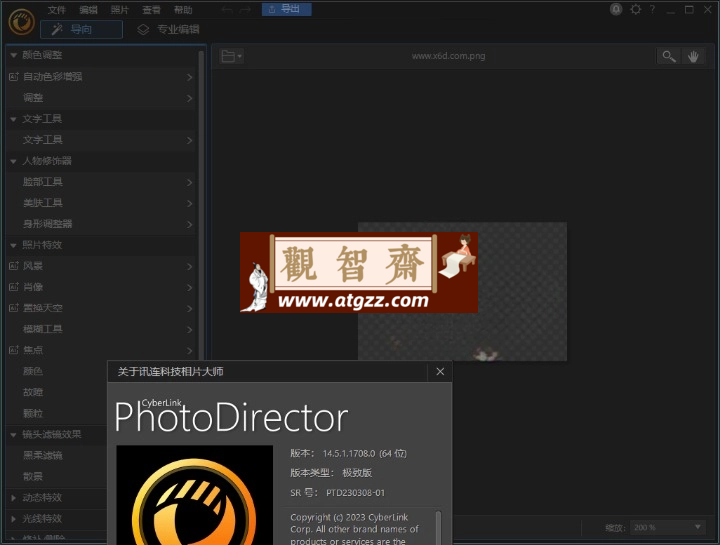Open 自动色彩增强 tool
Viewport: 720px width, 545px height.
click(102, 77)
